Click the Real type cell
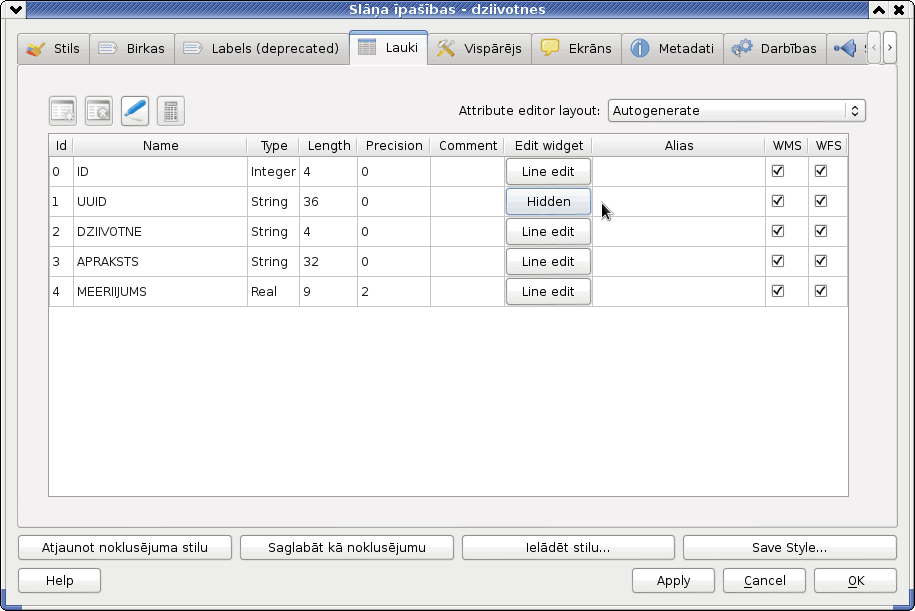The height and width of the screenshot is (611, 915). coord(273,292)
